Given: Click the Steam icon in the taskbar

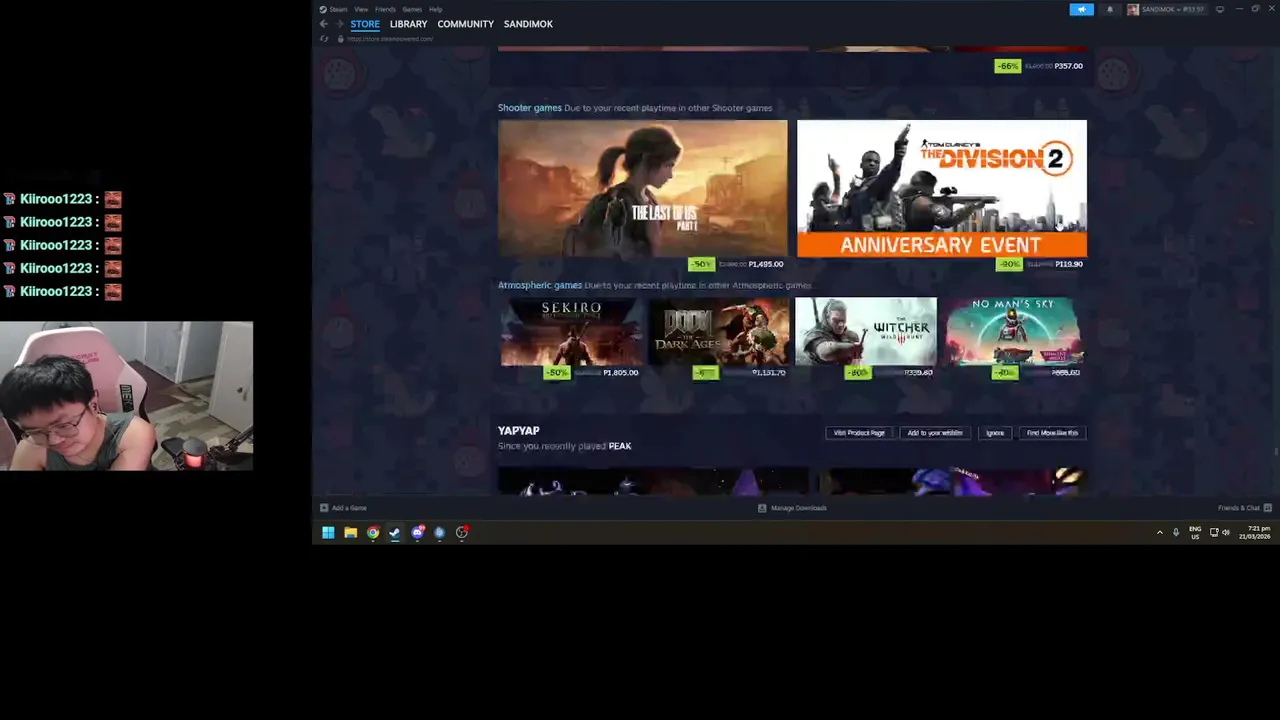Looking at the screenshot, I should (x=395, y=533).
